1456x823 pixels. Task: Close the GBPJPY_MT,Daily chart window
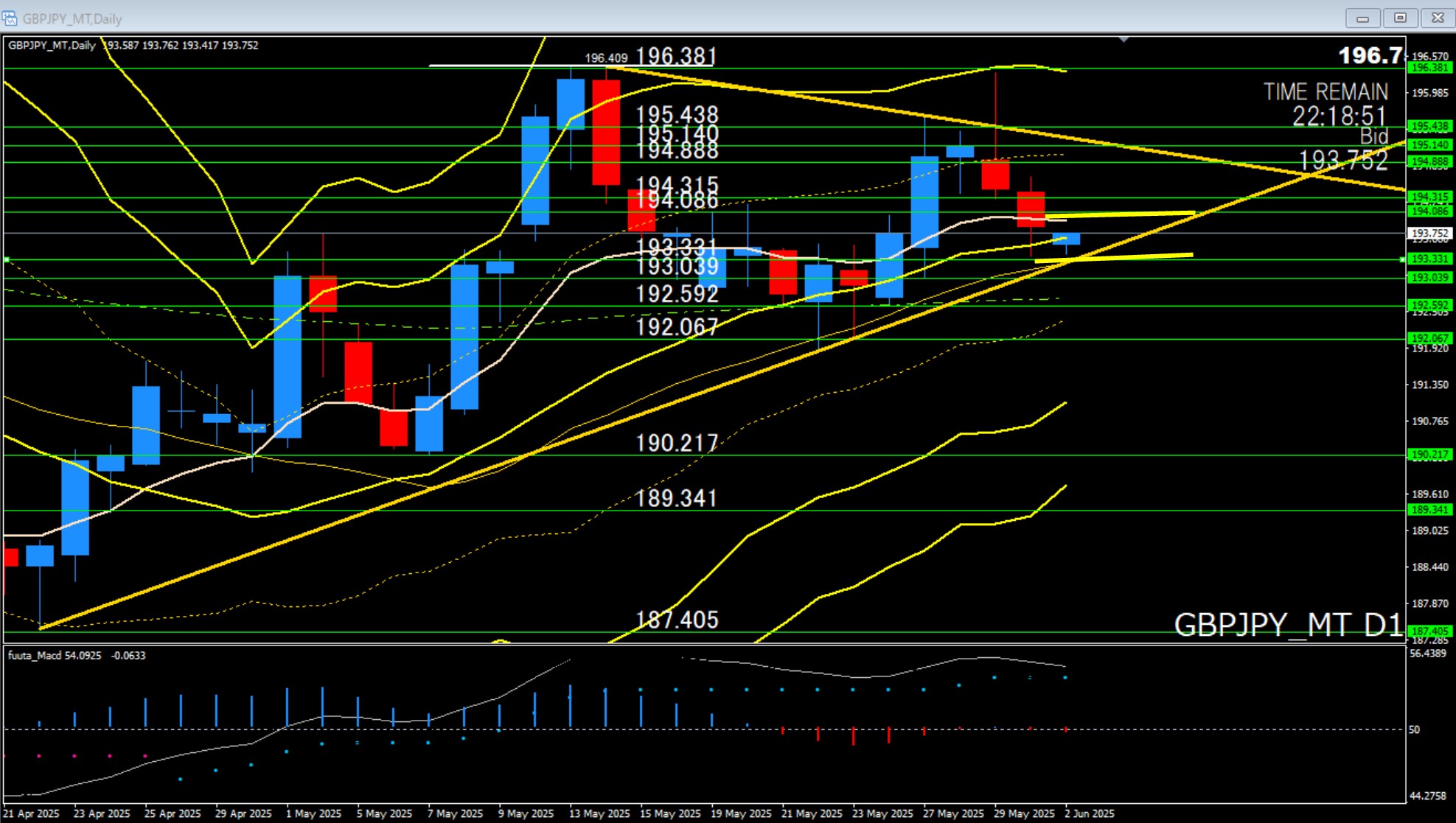[x=1438, y=18]
